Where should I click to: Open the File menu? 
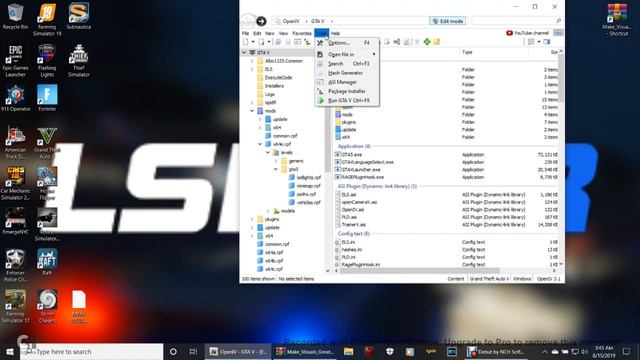coord(245,33)
